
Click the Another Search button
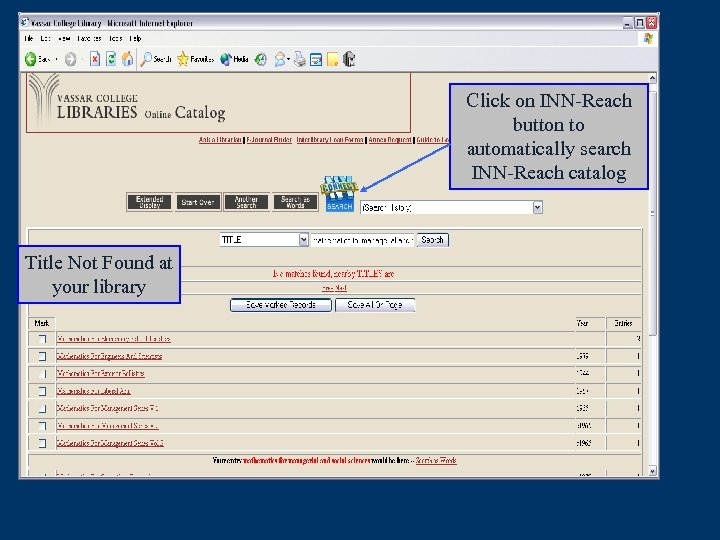pyautogui.click(x=246, y=202)
